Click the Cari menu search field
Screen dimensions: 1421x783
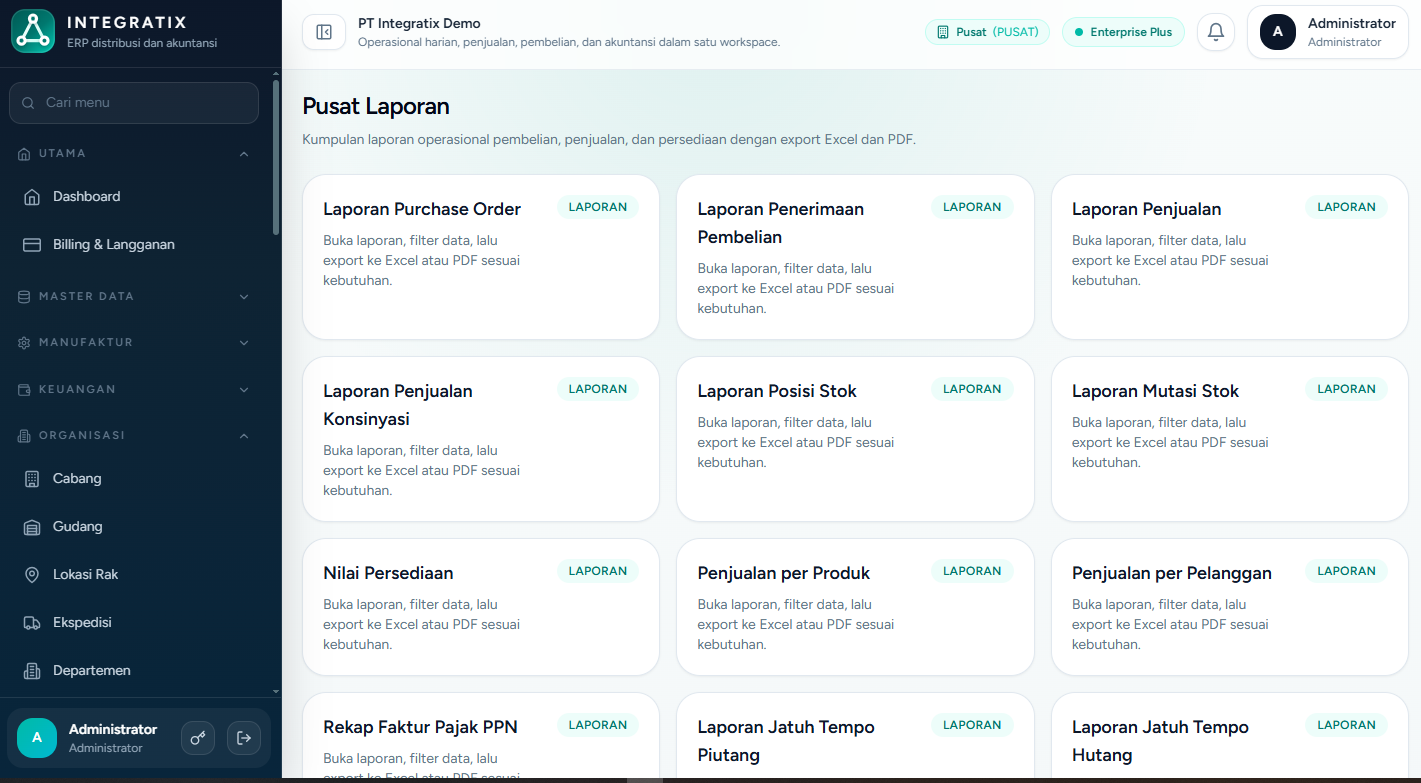134,103
